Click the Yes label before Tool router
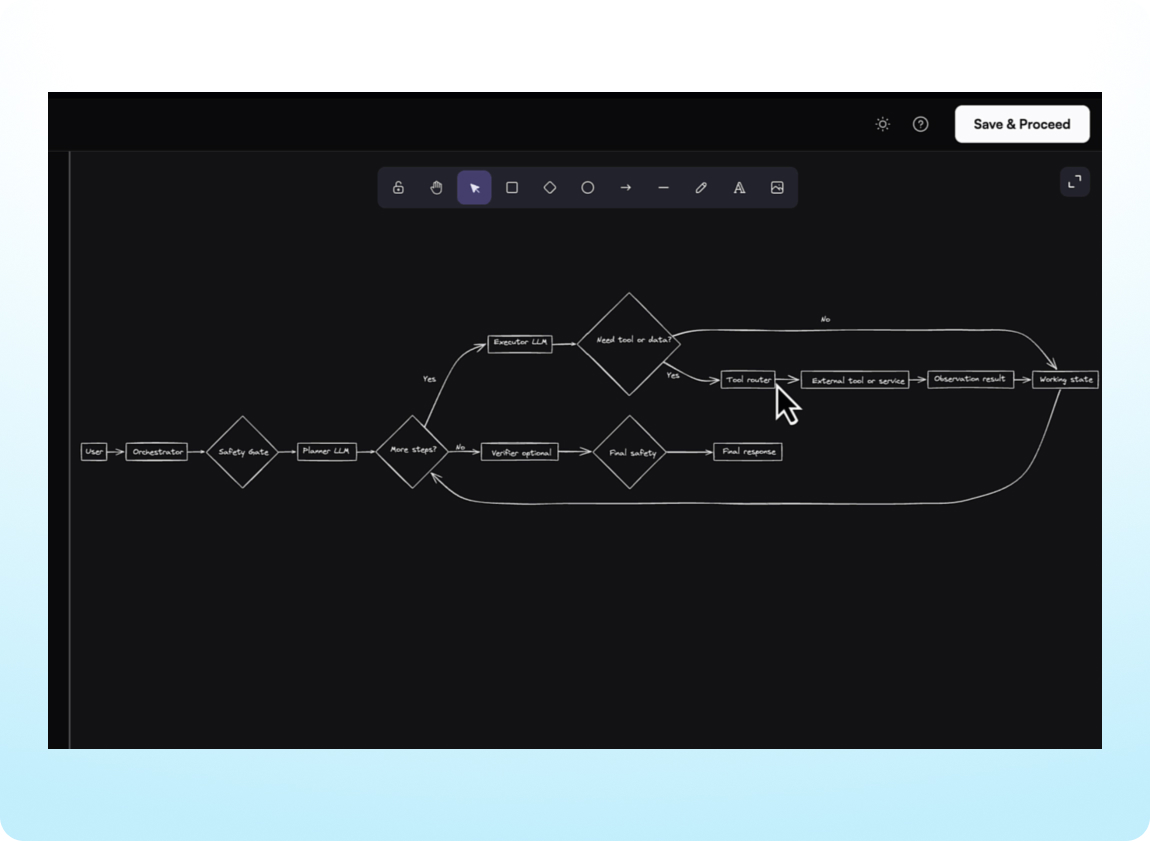The image size is (1150, 841). coord(673,375)
